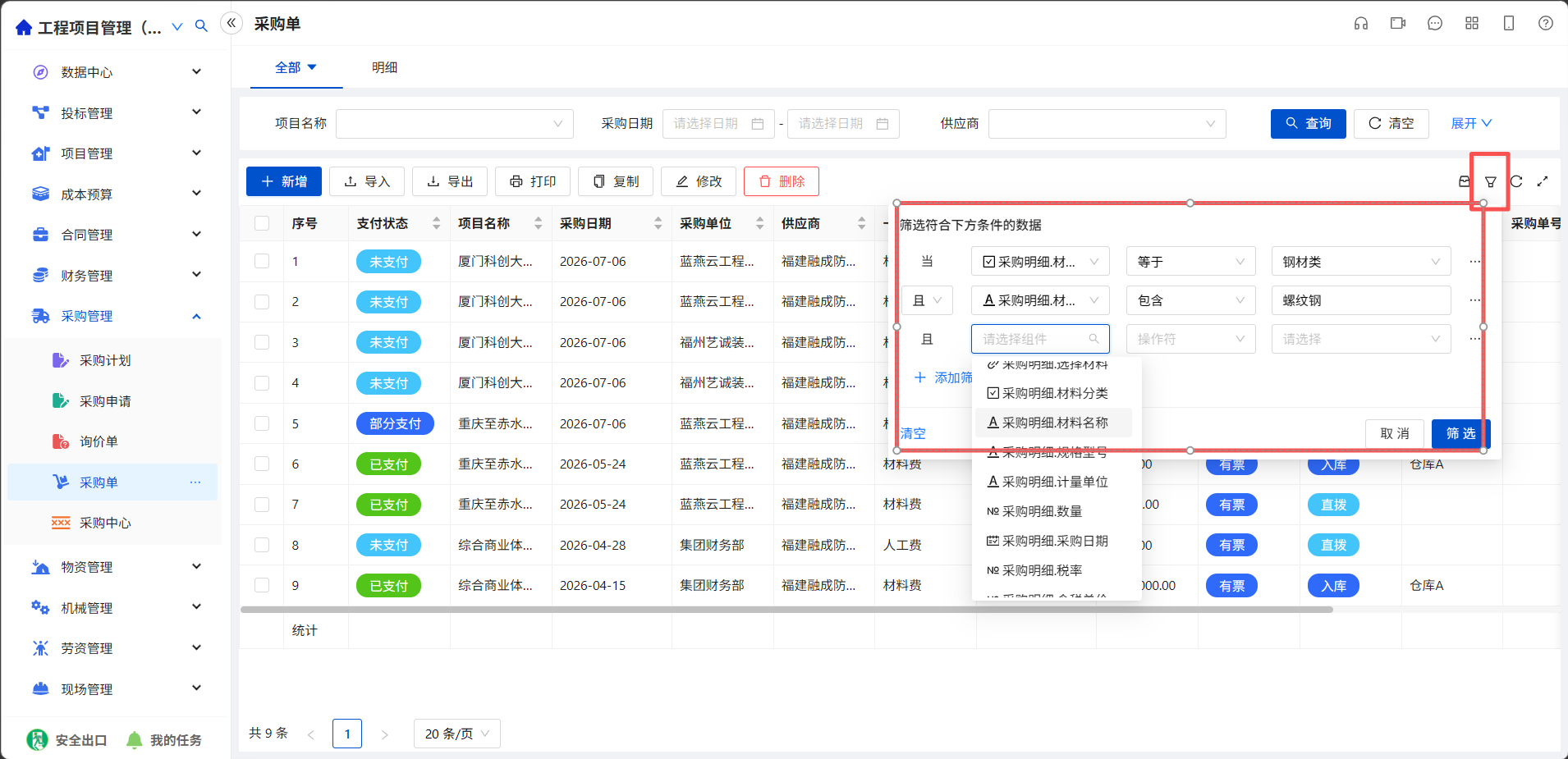Open the ellipsis for the 钢材类 filter row
Screen dimensions: 1568x759
[1475, 262]
